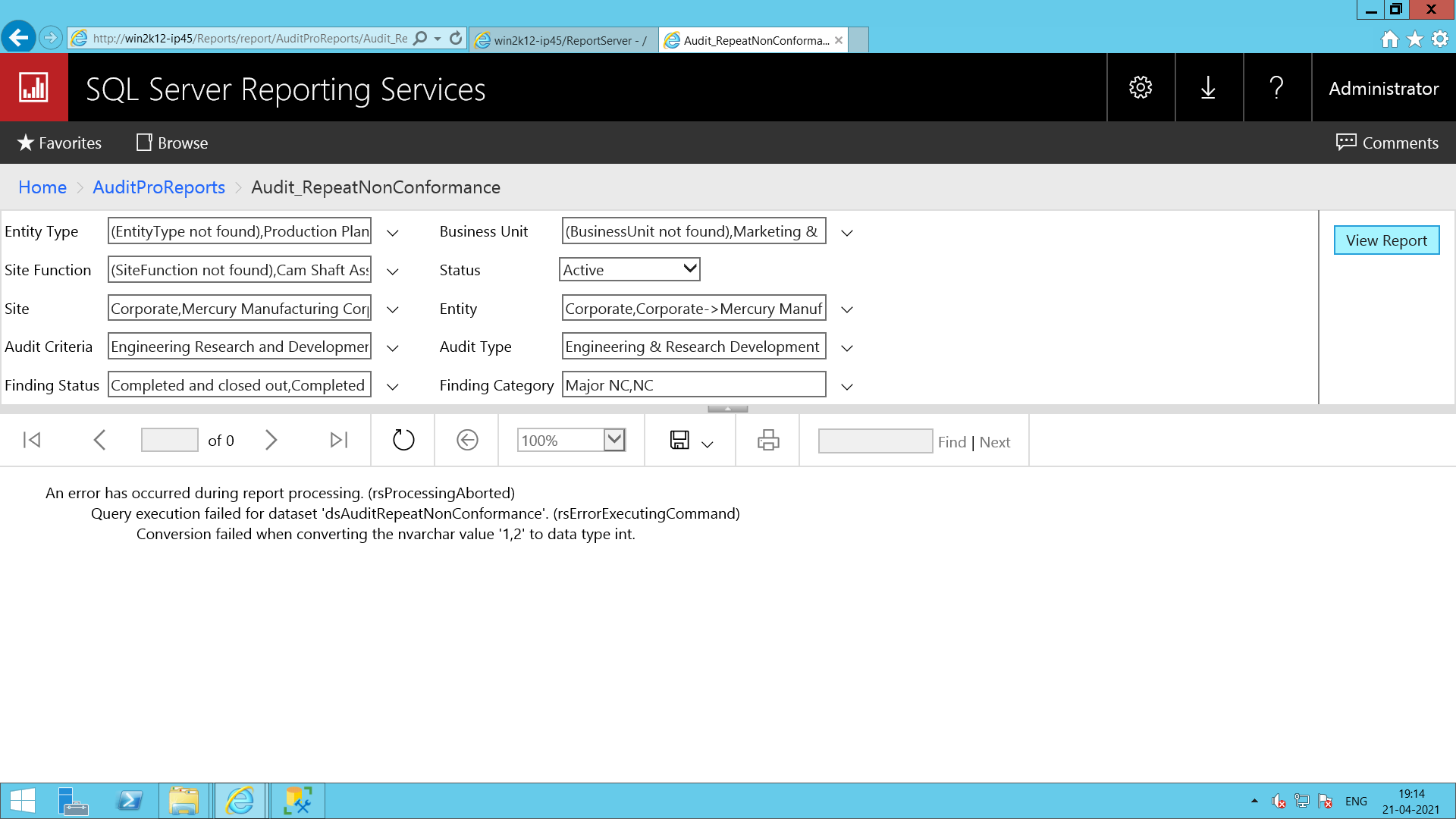The image size is (1456, 819).
Task: Open Server Manager from the taskbar
Action: pos(74,801)
